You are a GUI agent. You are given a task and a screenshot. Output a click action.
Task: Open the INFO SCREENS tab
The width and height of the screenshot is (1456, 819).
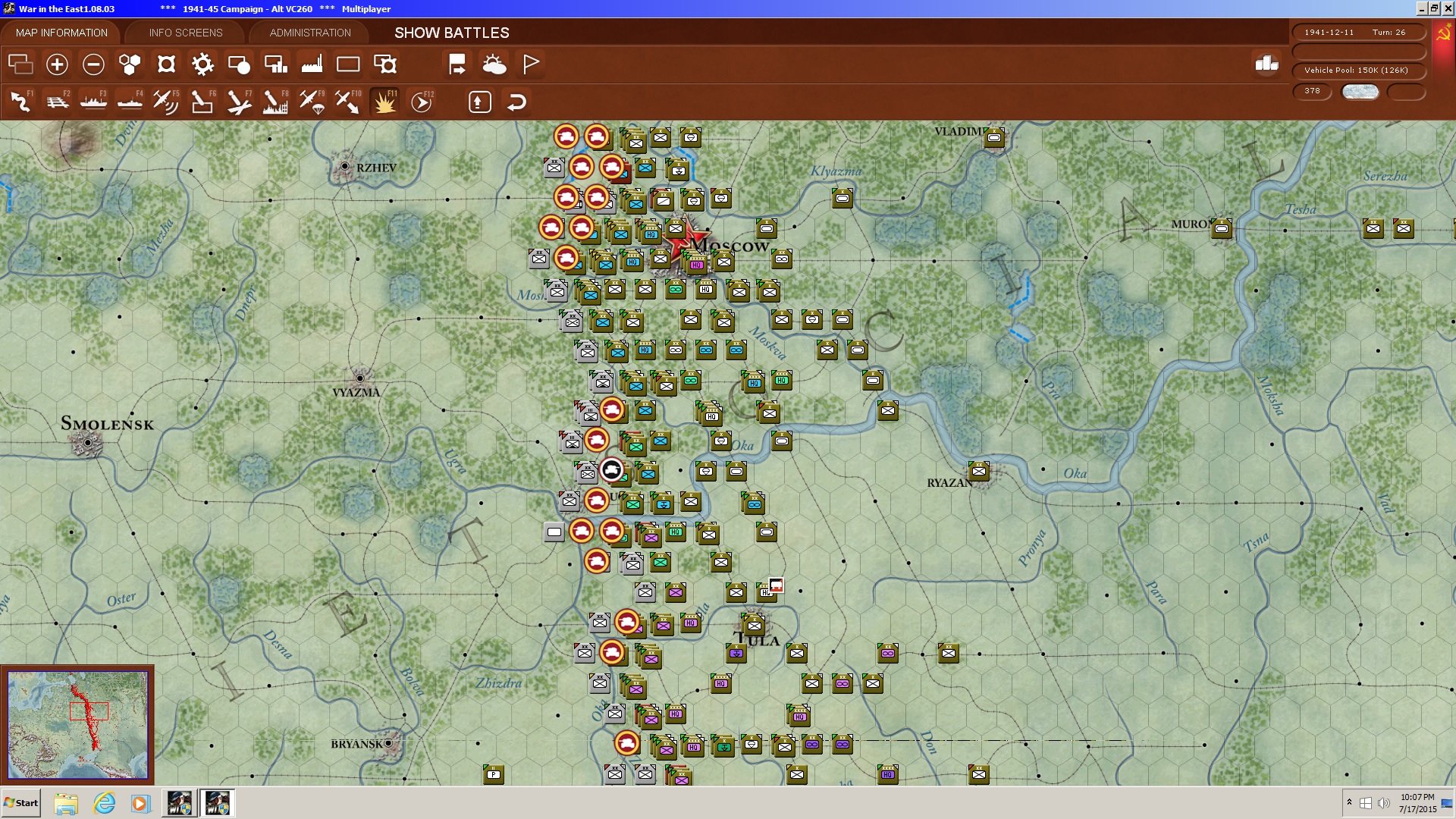click(x=186, y=33)
